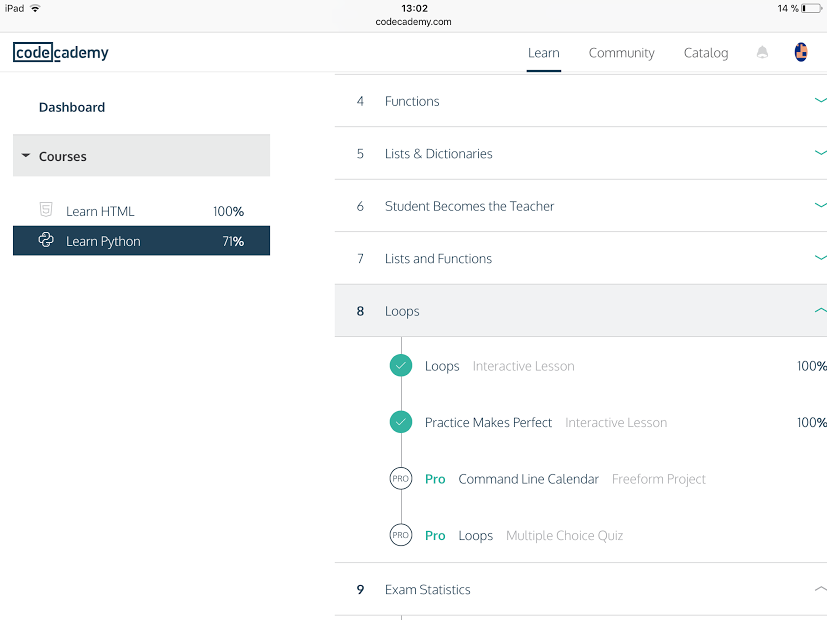Click the PRO badge for Command Line Calendar
Viewport: 827px width, 620px height.
pyautogui.click(x=401, y=479)
